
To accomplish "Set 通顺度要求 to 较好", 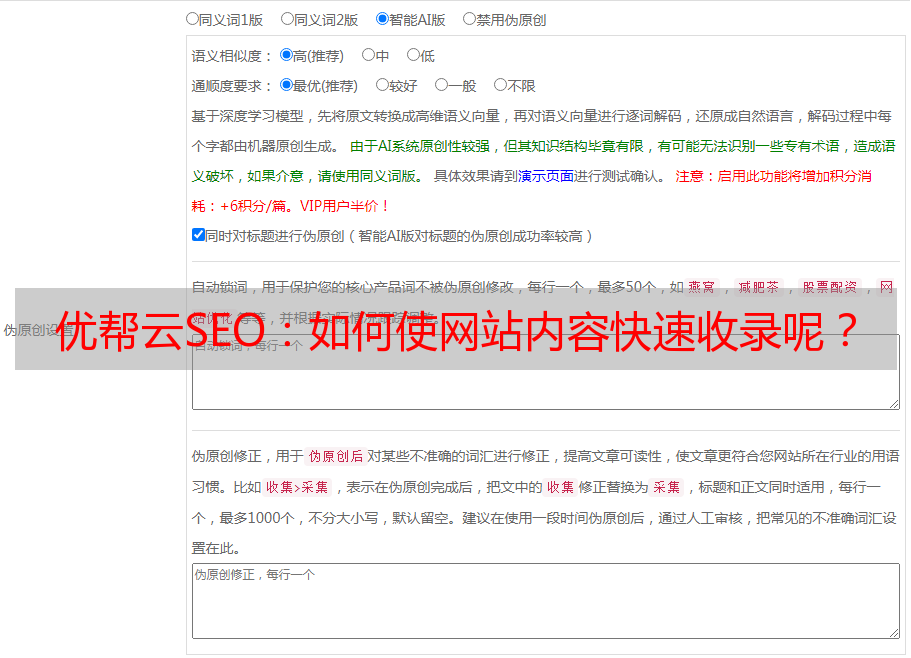I will pos(382,85).
